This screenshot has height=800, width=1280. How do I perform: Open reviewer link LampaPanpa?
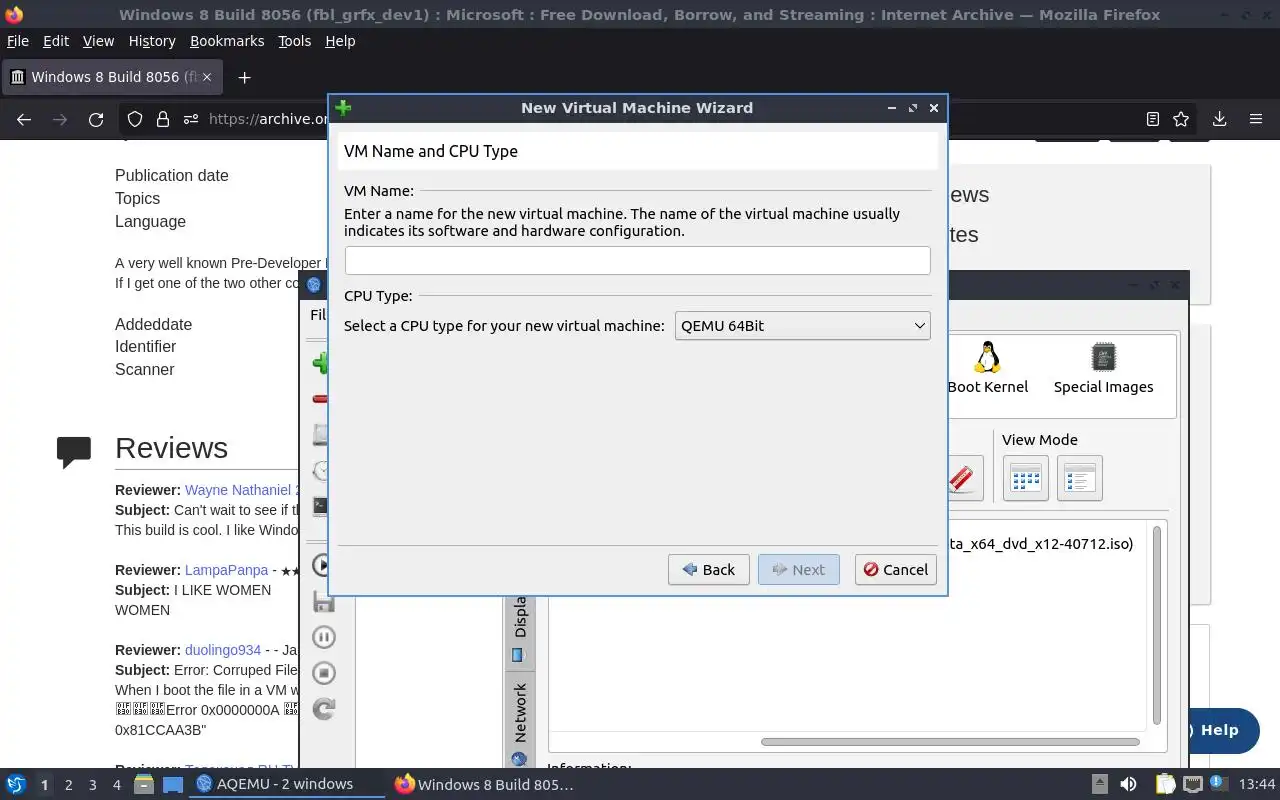pos(227,570)
